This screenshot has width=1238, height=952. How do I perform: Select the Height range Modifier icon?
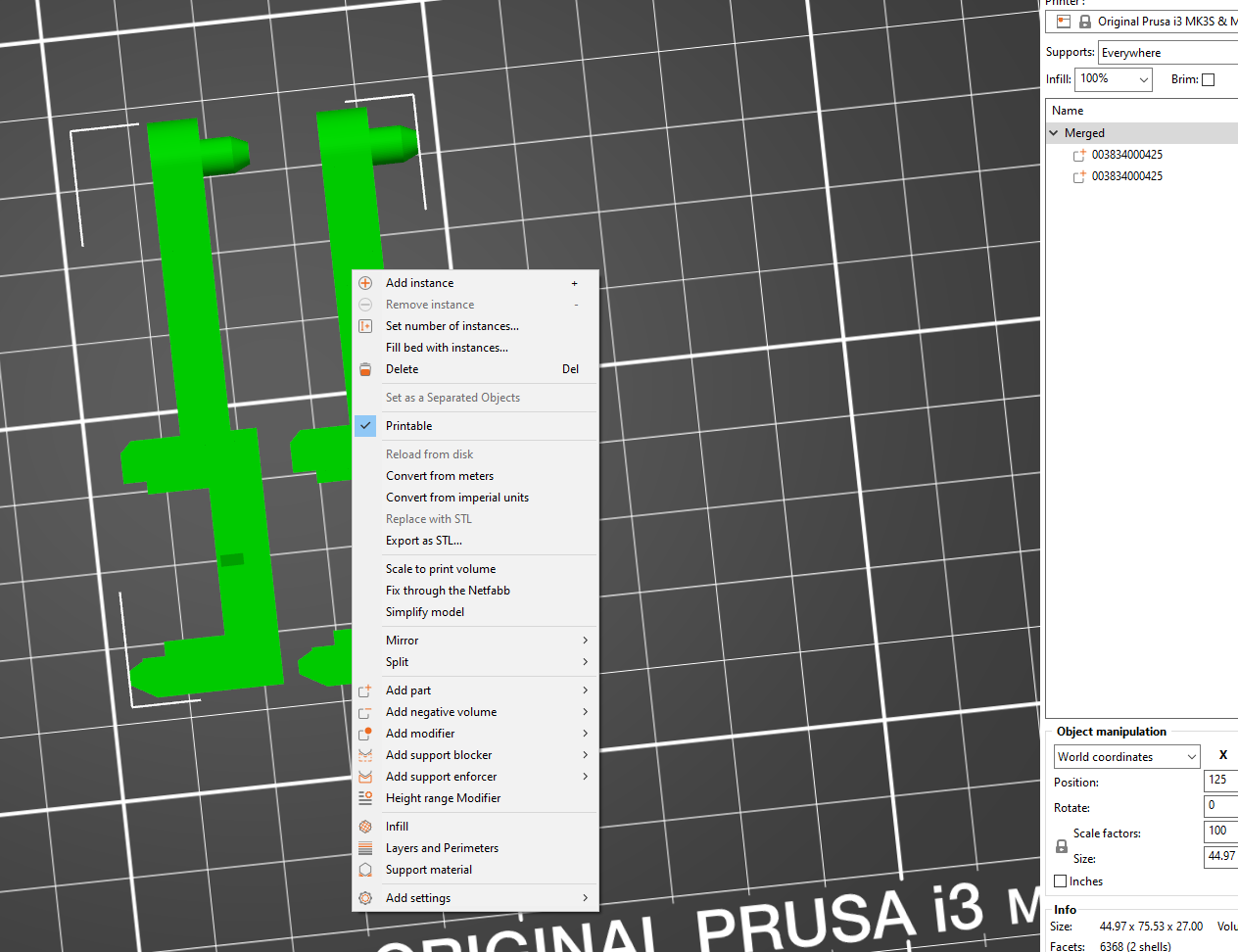[x=365, y=797]
